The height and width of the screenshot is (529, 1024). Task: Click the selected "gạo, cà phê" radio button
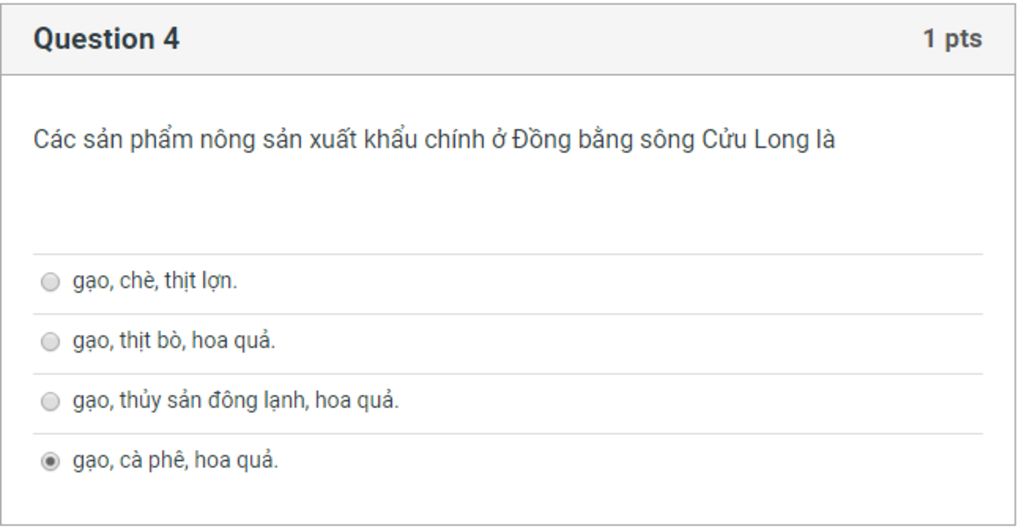pyautogui.click(x=50, y=462)
